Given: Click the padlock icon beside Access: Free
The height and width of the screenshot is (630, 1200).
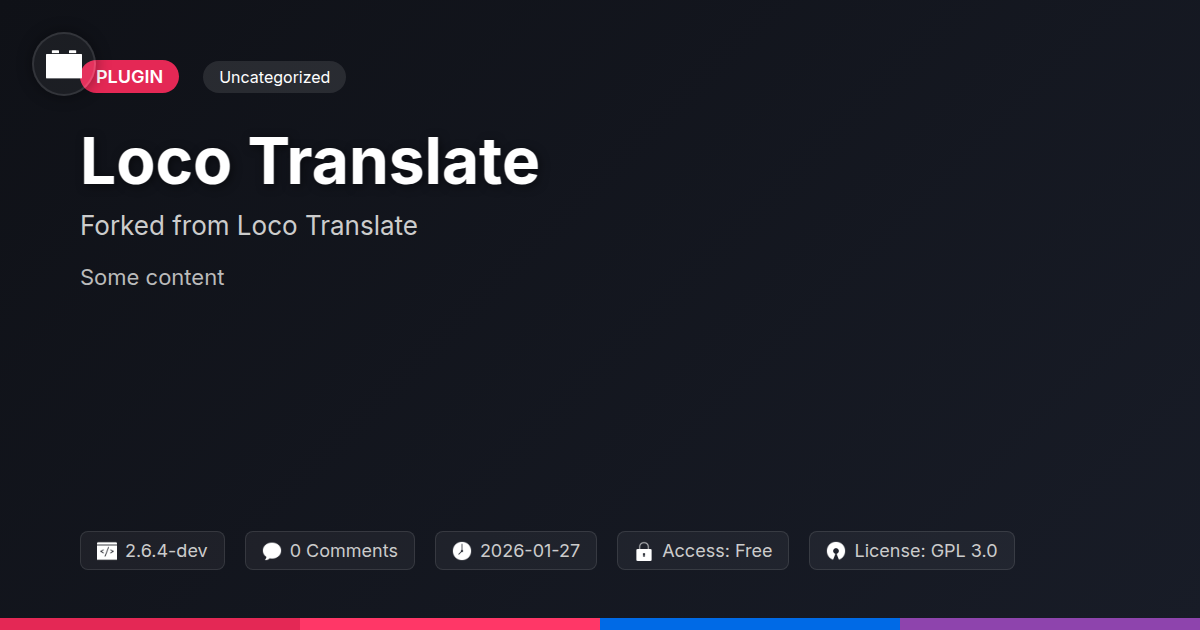Looking at the screenshot, I should coord(644,551).
